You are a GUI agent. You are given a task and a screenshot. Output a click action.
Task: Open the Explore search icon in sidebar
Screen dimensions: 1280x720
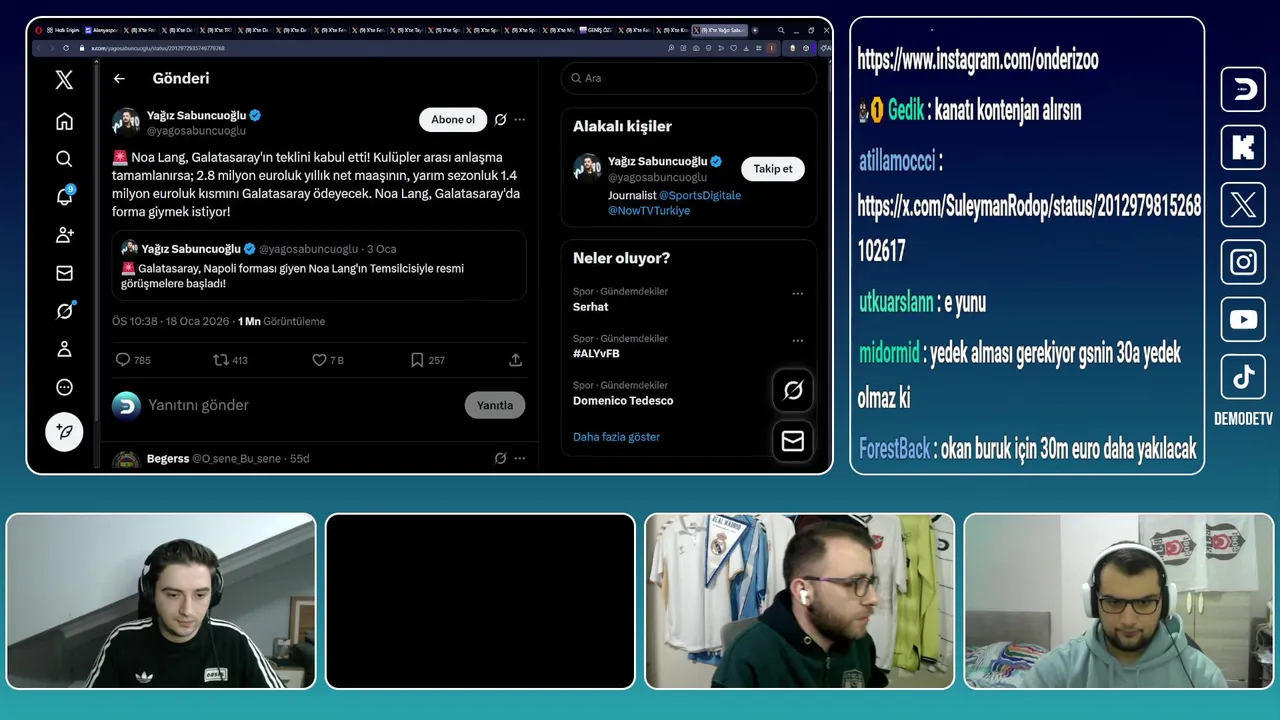point(64,159)
